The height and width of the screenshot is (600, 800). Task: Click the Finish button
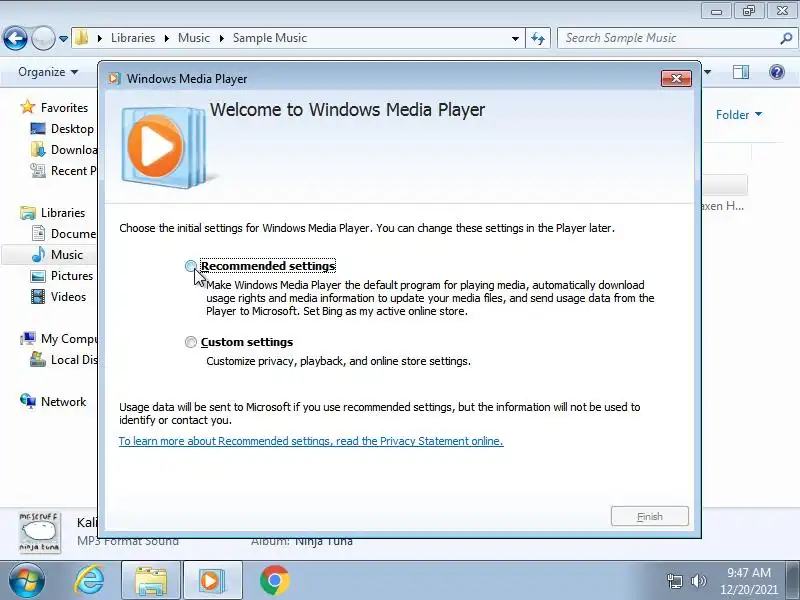pyautogui.click(x=649, y=516)
